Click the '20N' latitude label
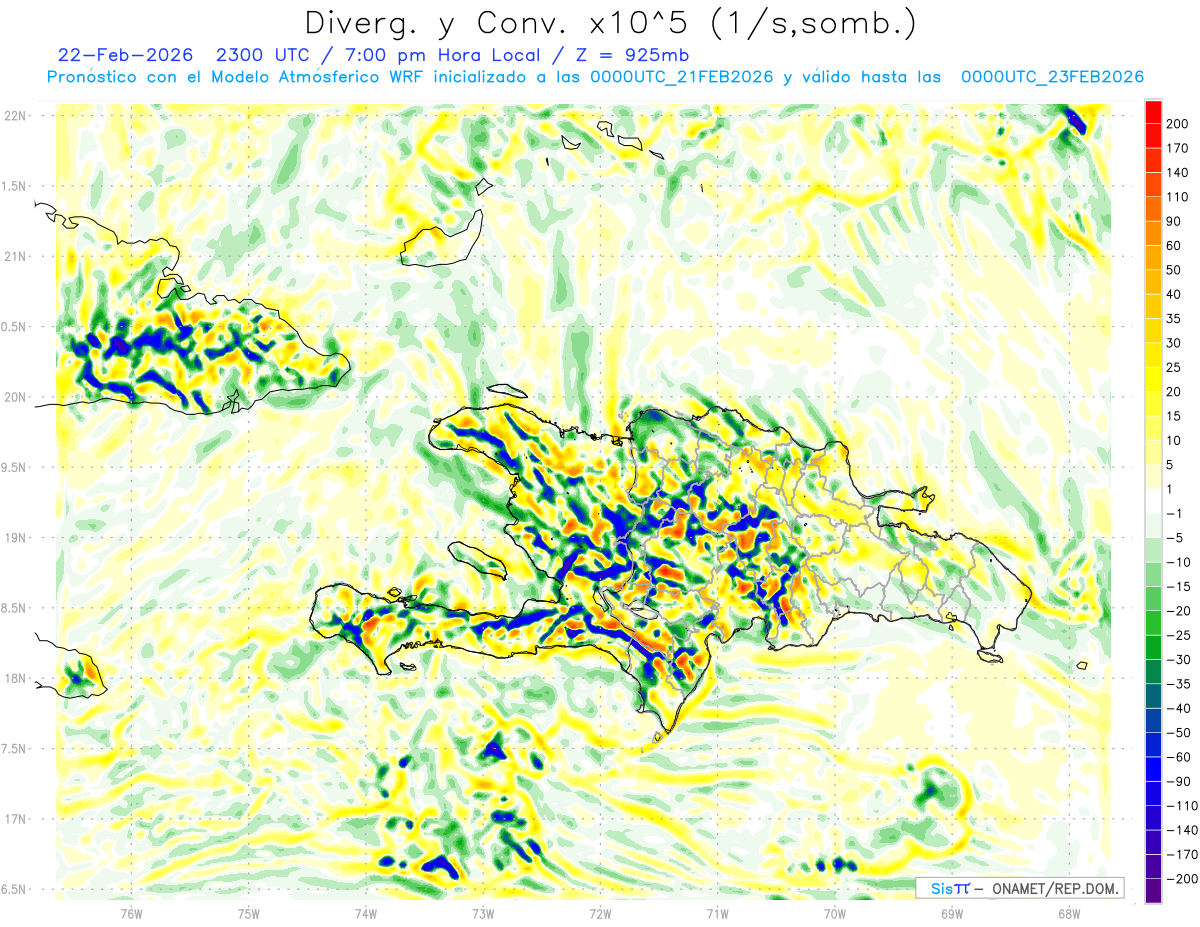The height and width of the screenshot is (927, 1200). click(16, 397)
